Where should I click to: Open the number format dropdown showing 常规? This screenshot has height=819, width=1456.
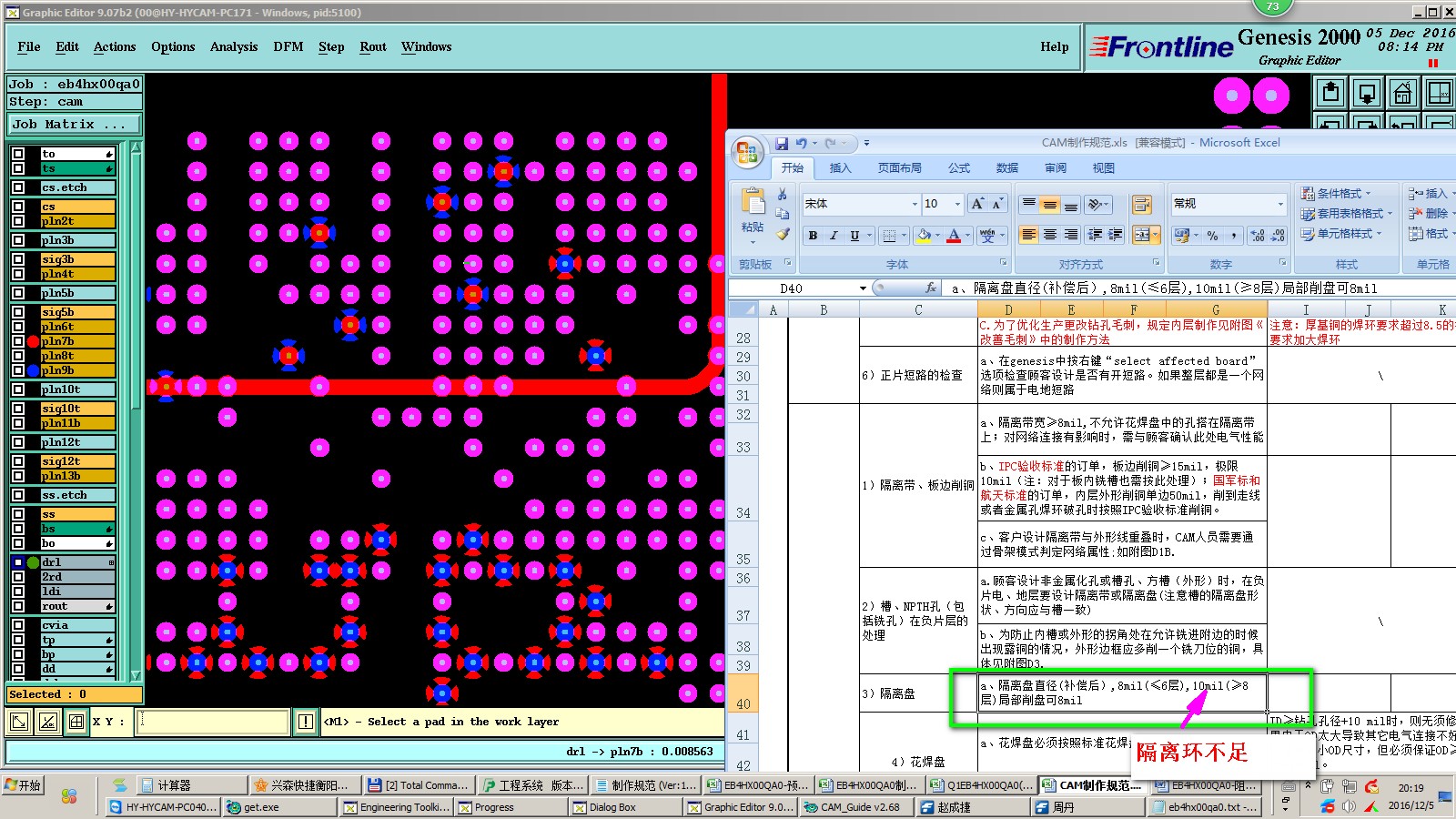click(1280, 204)
